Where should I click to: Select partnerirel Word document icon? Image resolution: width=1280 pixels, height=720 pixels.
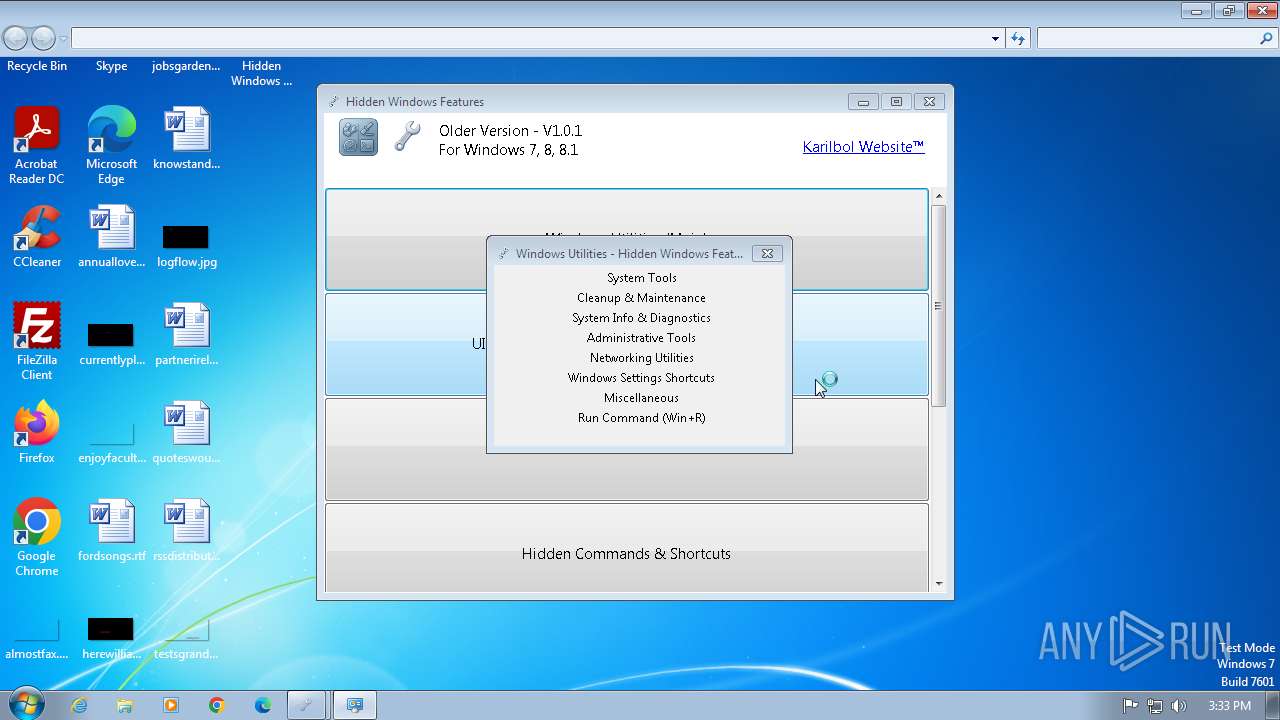(186, 335)
